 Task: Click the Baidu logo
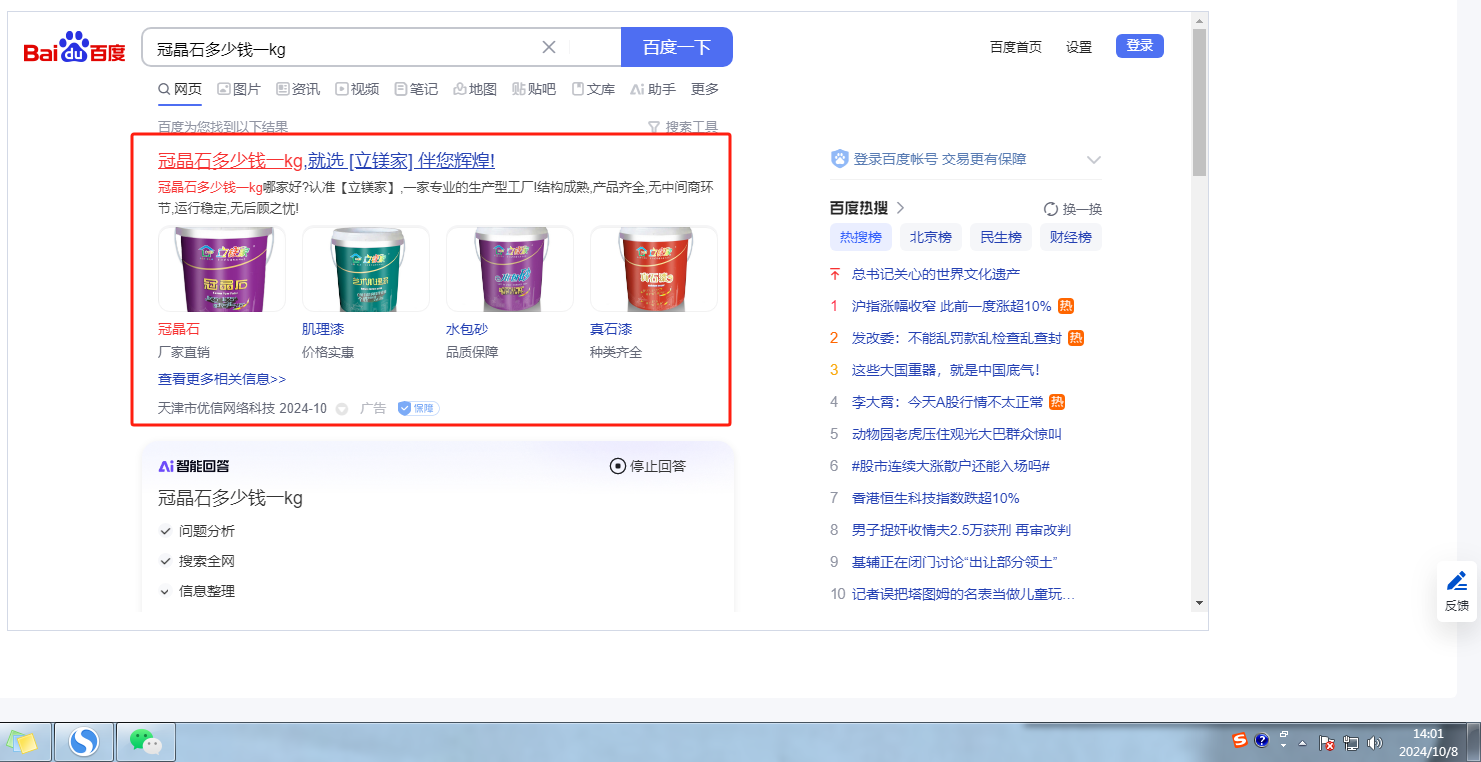(x=75, y=48)
